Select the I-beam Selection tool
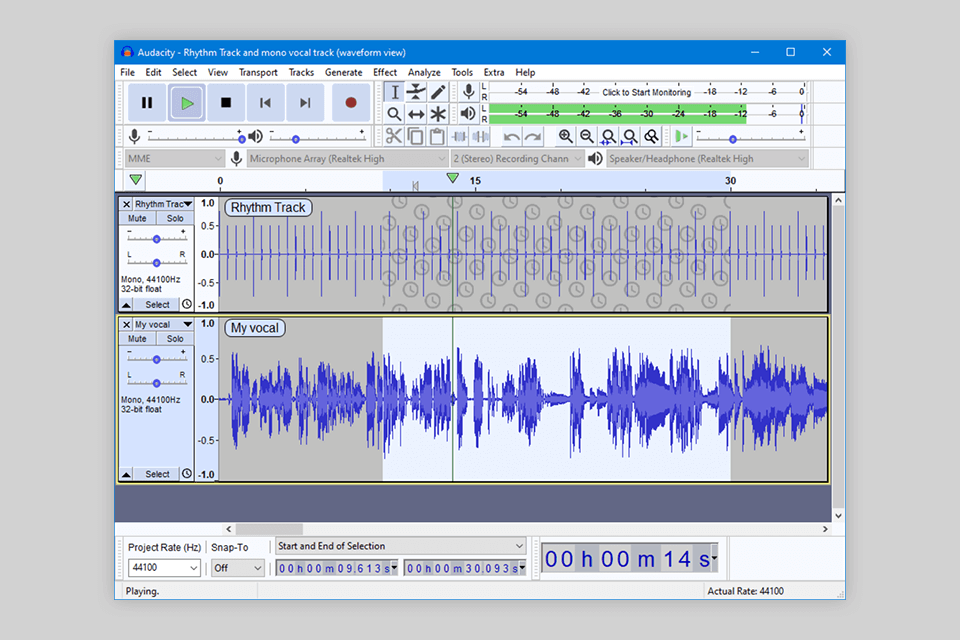 (394, 92)
